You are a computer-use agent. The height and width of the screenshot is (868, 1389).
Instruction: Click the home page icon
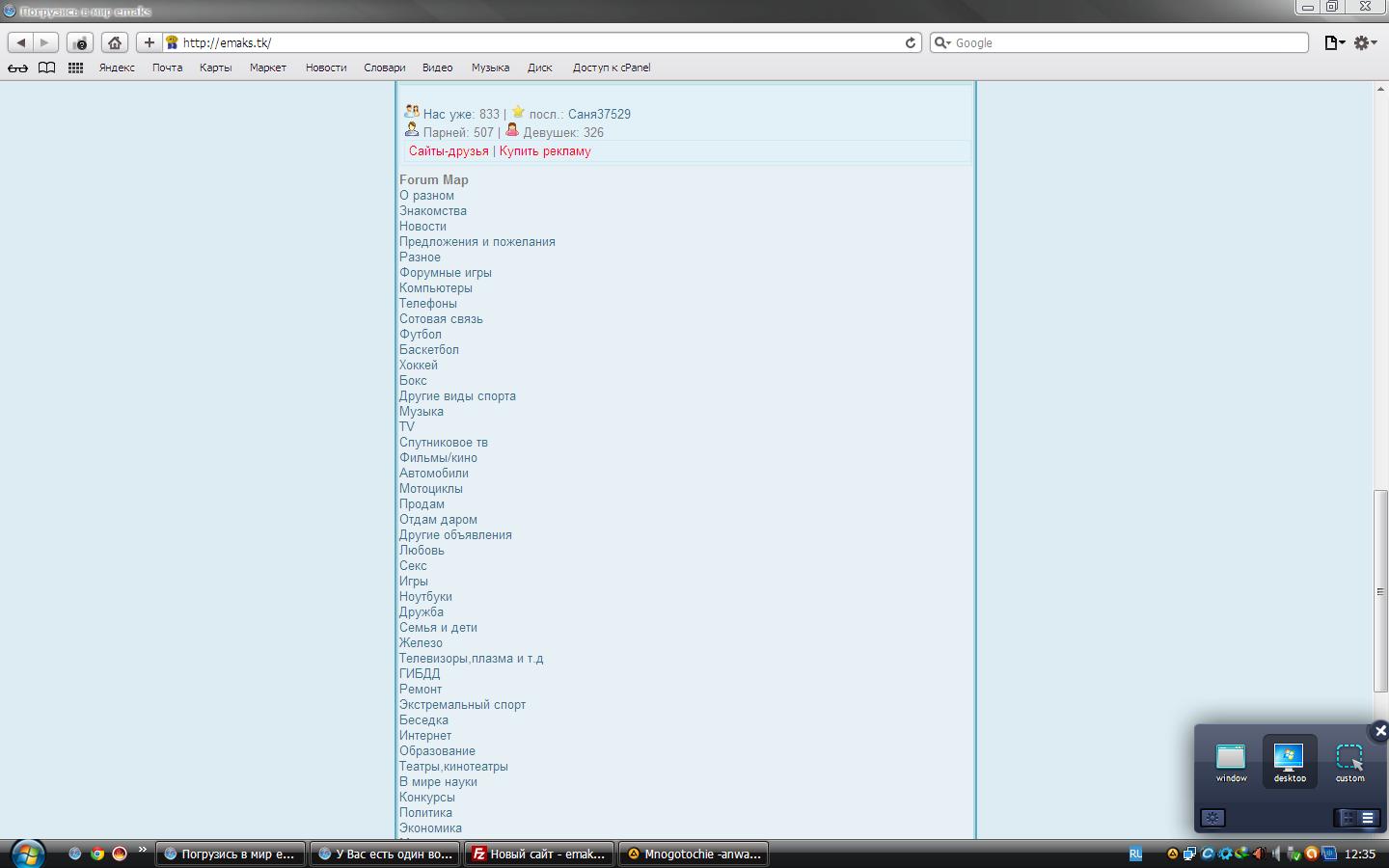[115, 42]
